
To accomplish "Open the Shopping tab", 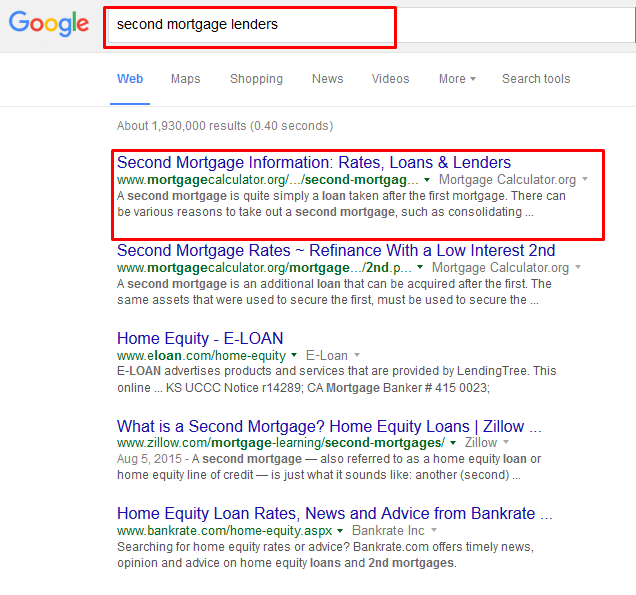I will (256, 79).
